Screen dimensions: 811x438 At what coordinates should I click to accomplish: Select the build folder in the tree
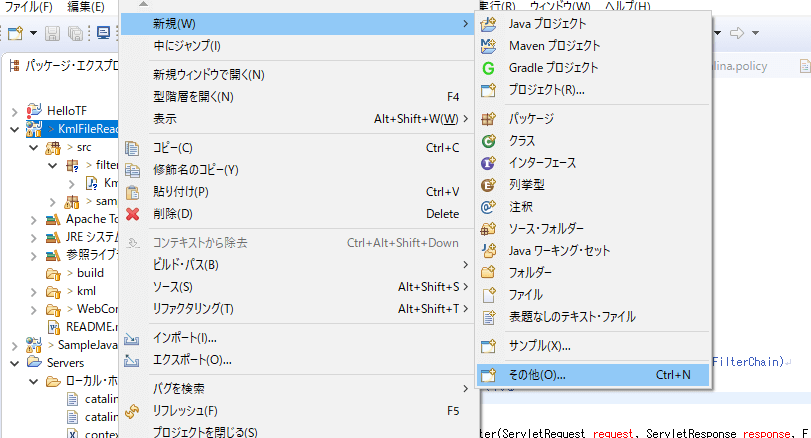tap(90, 273)
